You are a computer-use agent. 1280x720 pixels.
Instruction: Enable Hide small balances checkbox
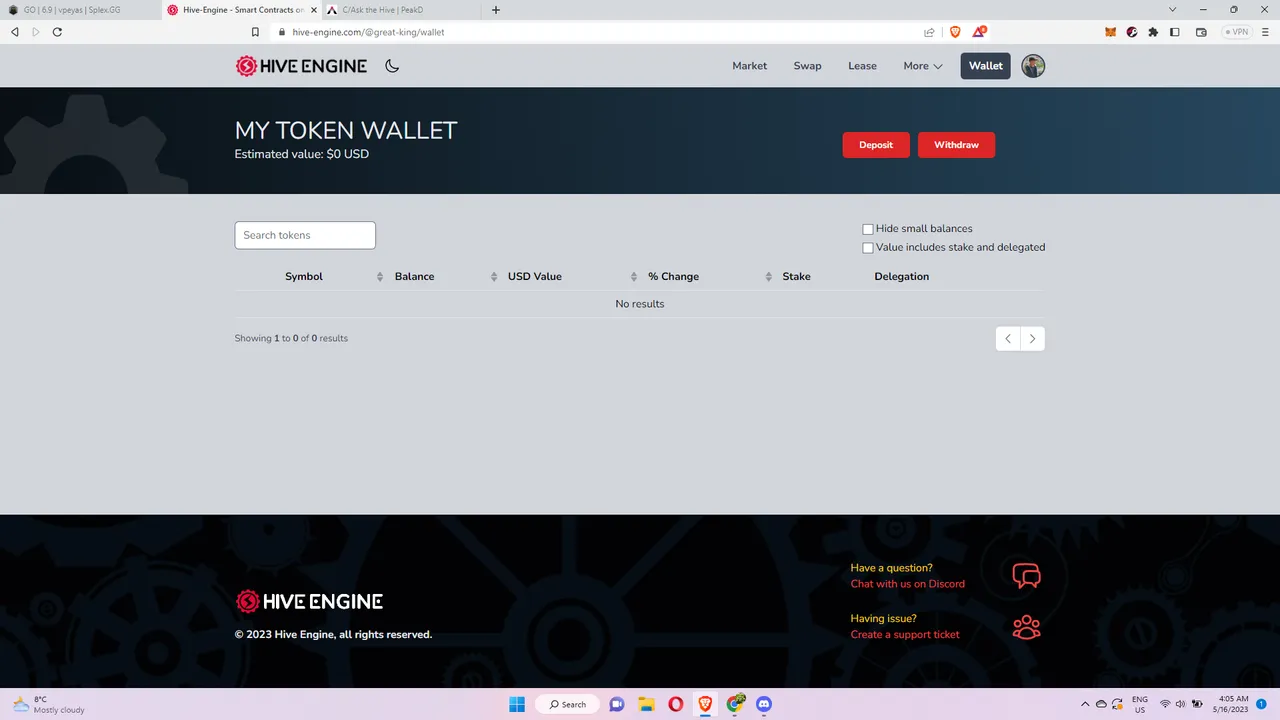pos(868,229)
